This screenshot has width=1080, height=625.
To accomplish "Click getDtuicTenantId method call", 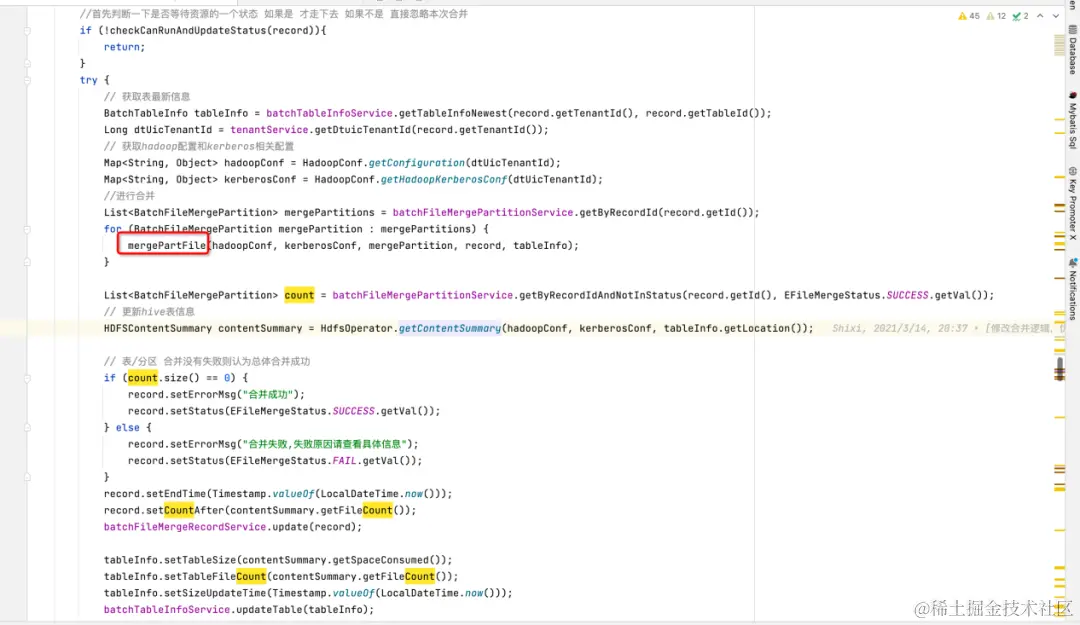I will pyautogui.click(x=362, y=130).
